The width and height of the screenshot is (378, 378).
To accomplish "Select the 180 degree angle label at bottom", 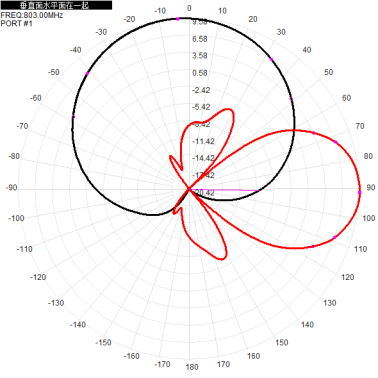I will [x=192, y=367].
